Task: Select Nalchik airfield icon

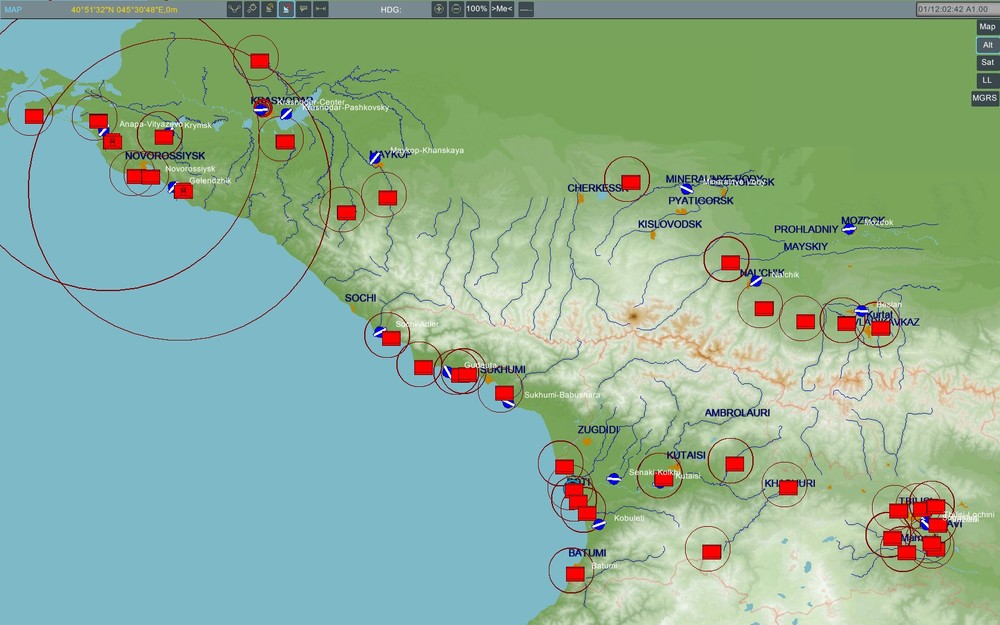Action: click(x=756, y=280)
